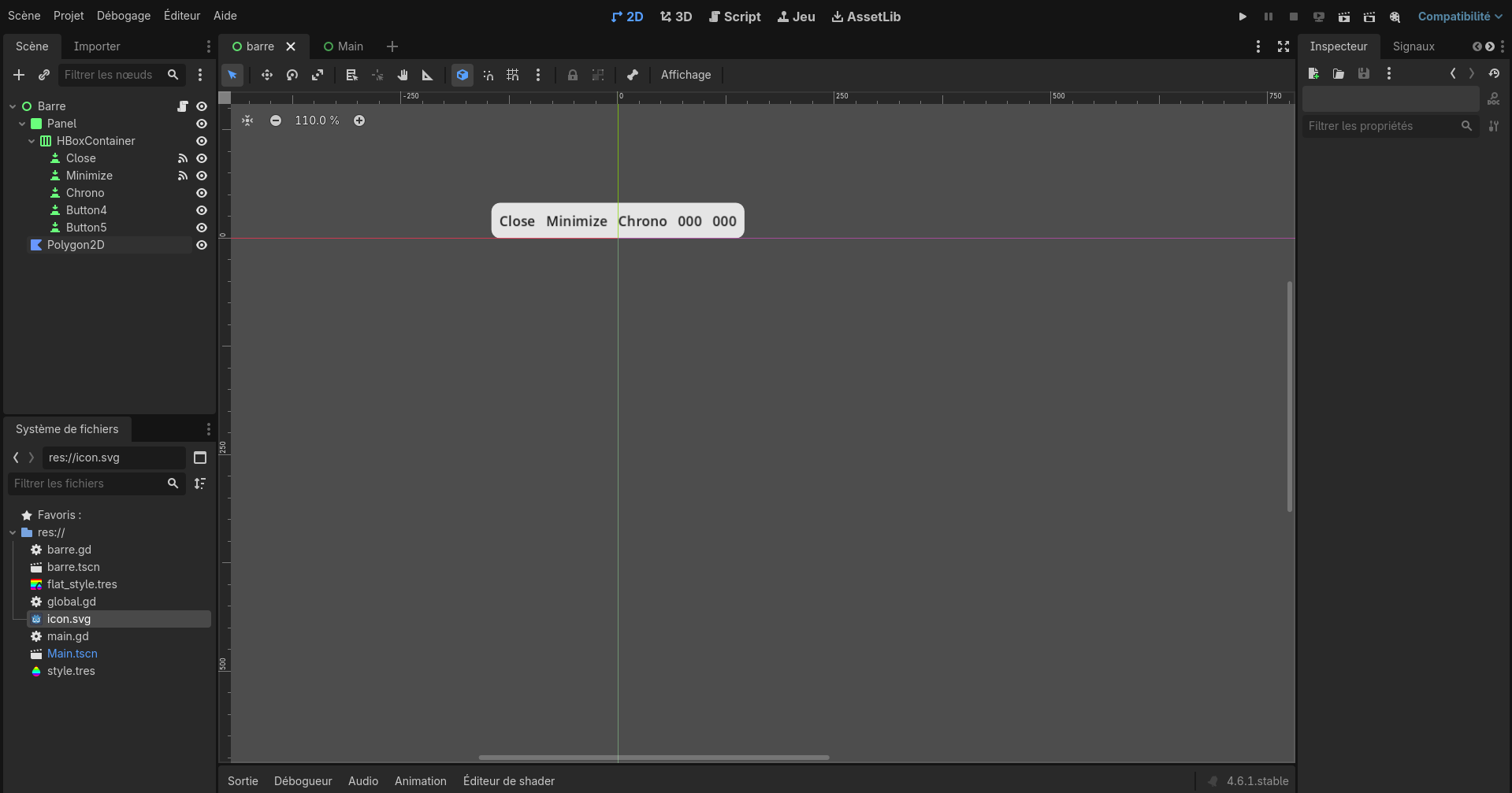Open the Importer tab

tap(97, 46)
